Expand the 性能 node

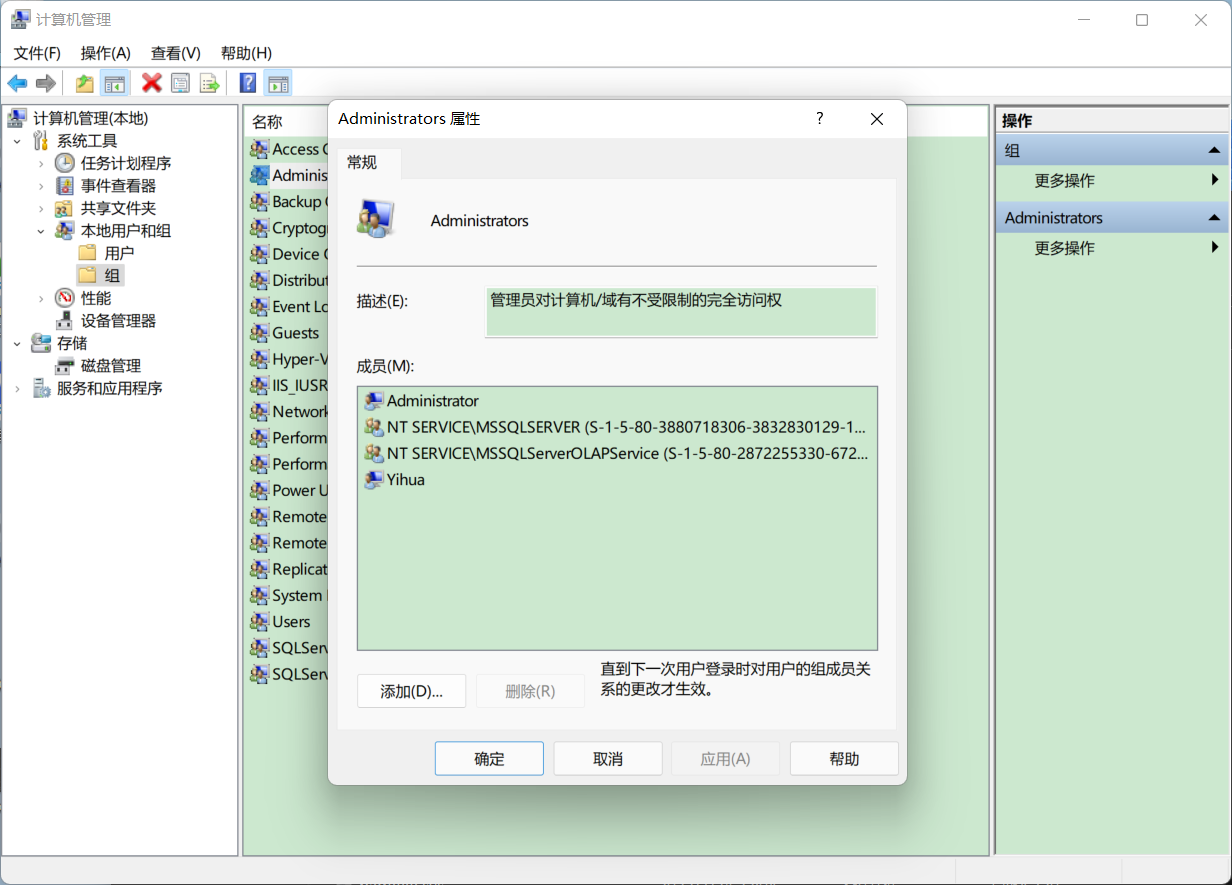pyautogui.click(x=41, y=298)
